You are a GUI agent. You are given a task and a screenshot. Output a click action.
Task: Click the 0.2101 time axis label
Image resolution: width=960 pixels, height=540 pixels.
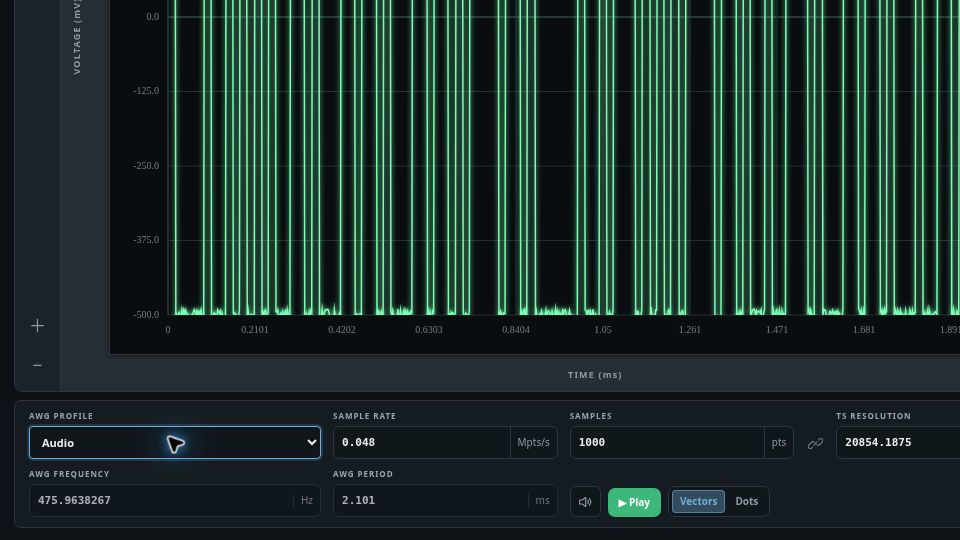(255, 330)
